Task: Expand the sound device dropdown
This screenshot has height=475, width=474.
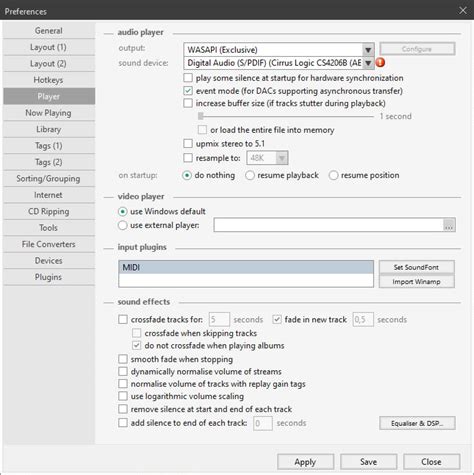Action: tap(368, 63)
